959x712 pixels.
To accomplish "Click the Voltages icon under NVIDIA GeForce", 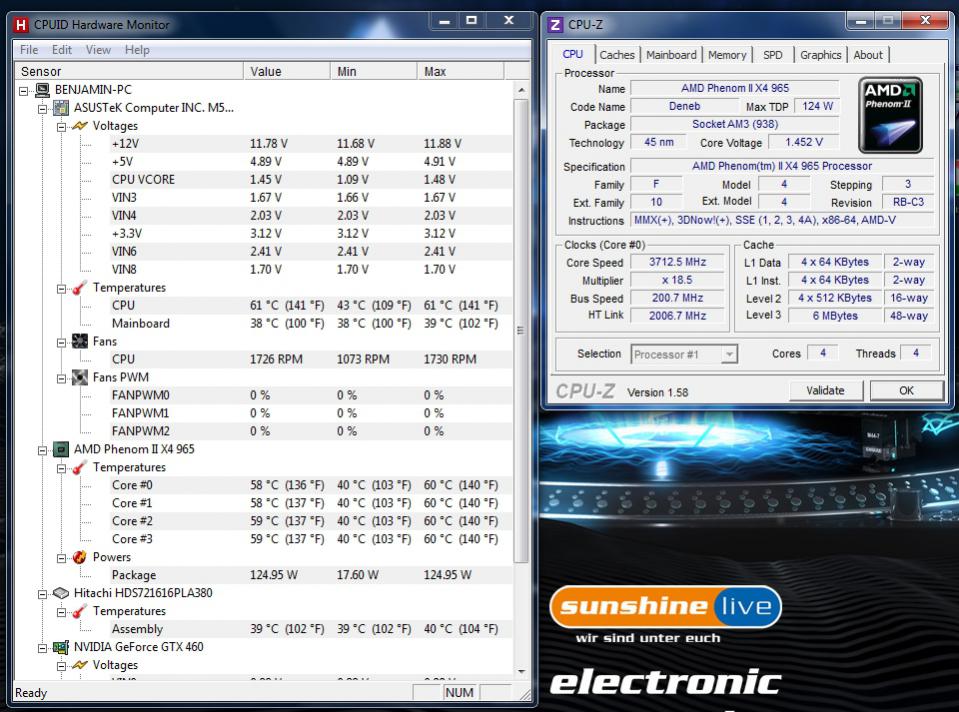I will click(80, 665).
